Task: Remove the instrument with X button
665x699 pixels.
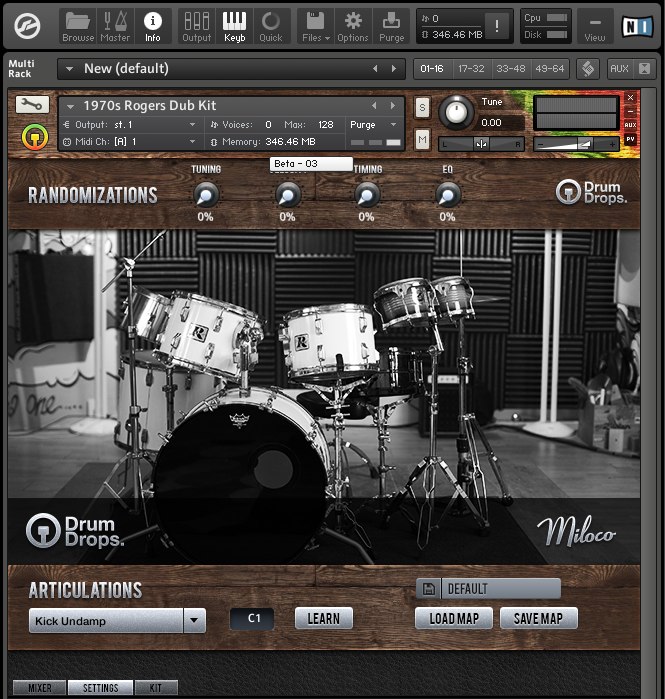Action: click(630, 98)
